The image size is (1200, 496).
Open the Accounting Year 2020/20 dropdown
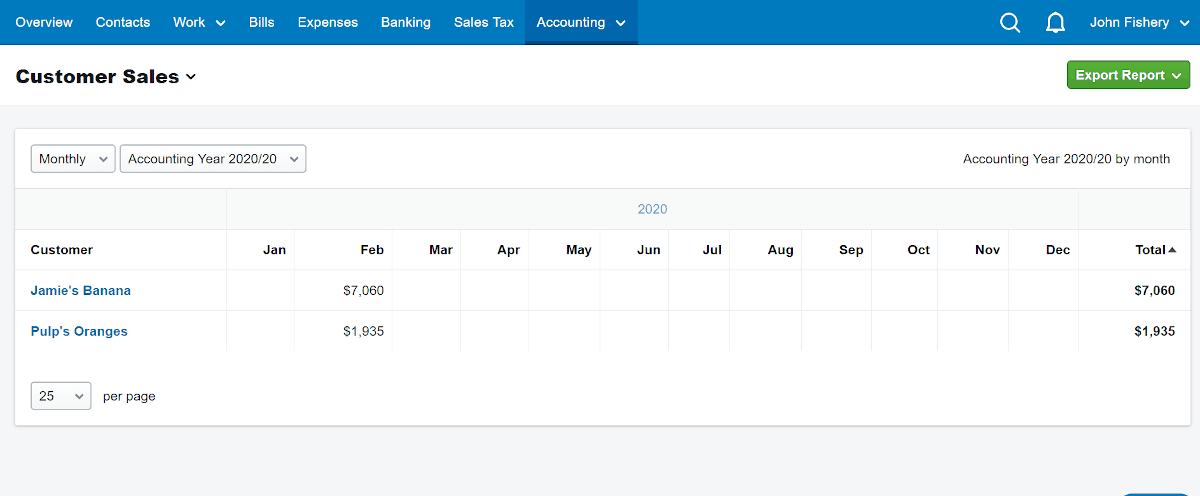point(213,159)
